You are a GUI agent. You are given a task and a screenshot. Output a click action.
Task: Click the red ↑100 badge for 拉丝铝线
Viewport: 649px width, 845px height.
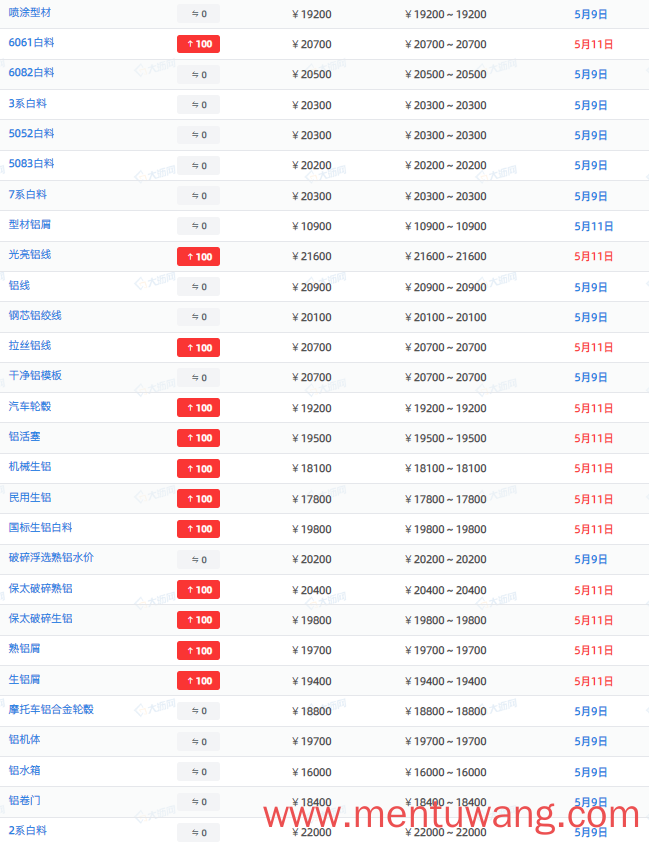[x=198, y=348]
